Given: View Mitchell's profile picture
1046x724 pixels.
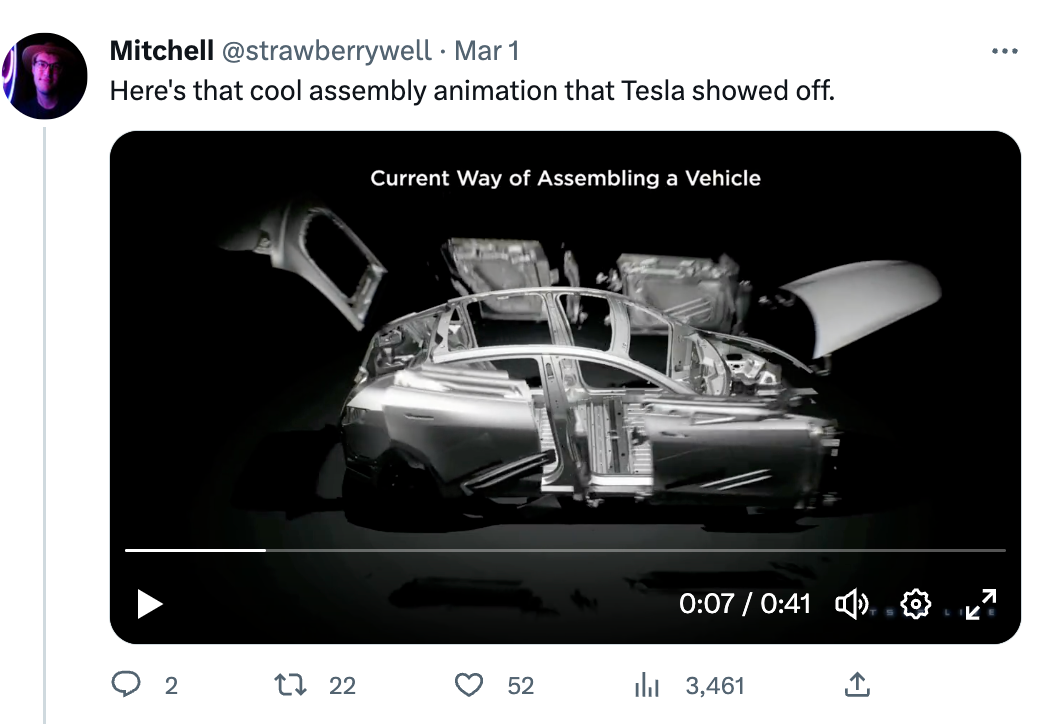Looking at the screenshot, I should (45, 70).
